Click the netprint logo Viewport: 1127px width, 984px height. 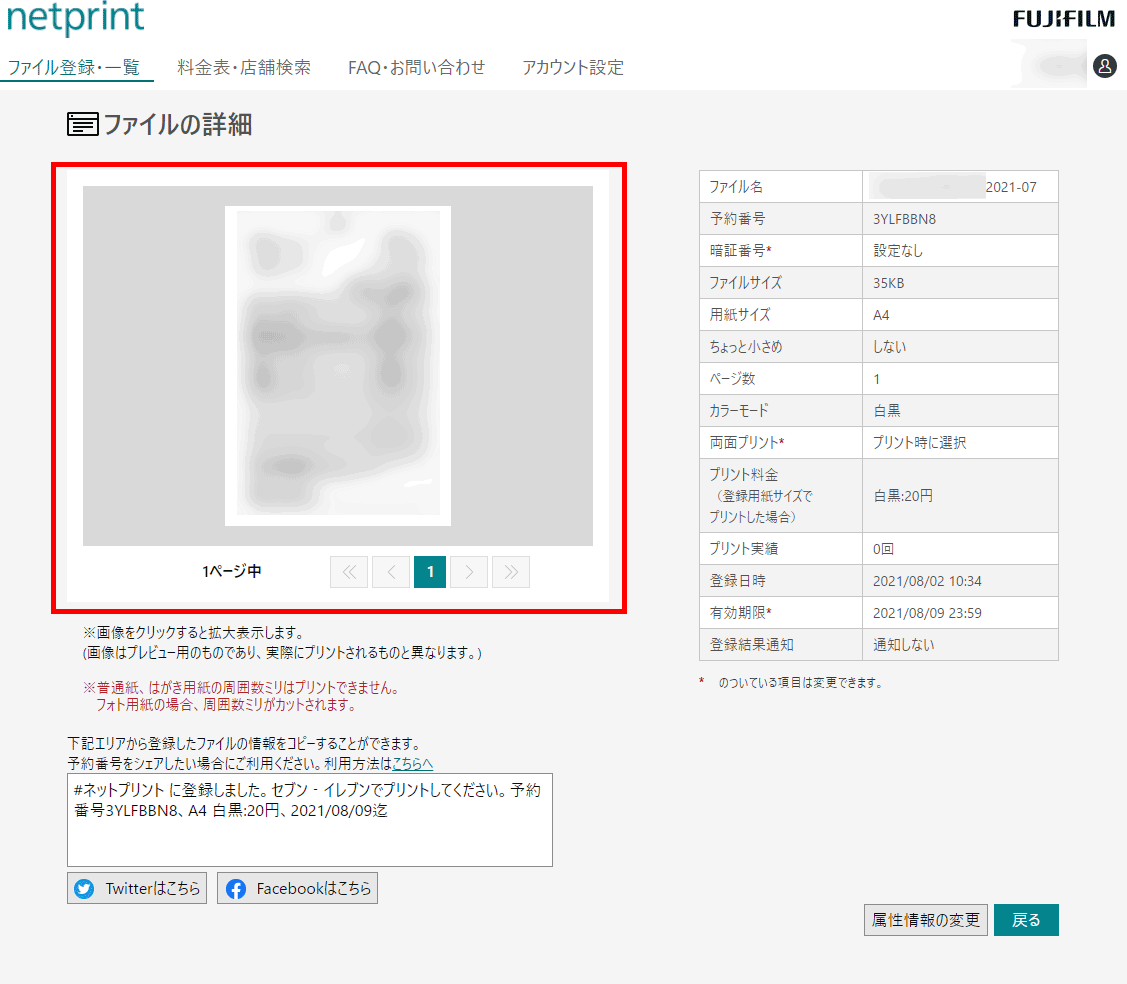pyautogui.click(x=75, y=18)
